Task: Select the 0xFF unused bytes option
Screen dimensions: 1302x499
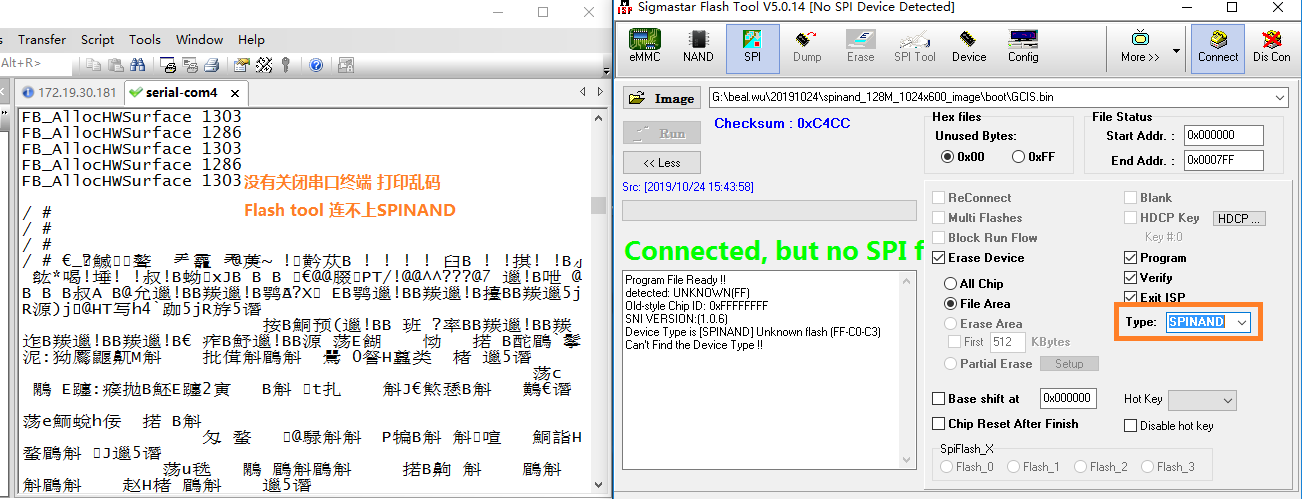Action: 1018,157
